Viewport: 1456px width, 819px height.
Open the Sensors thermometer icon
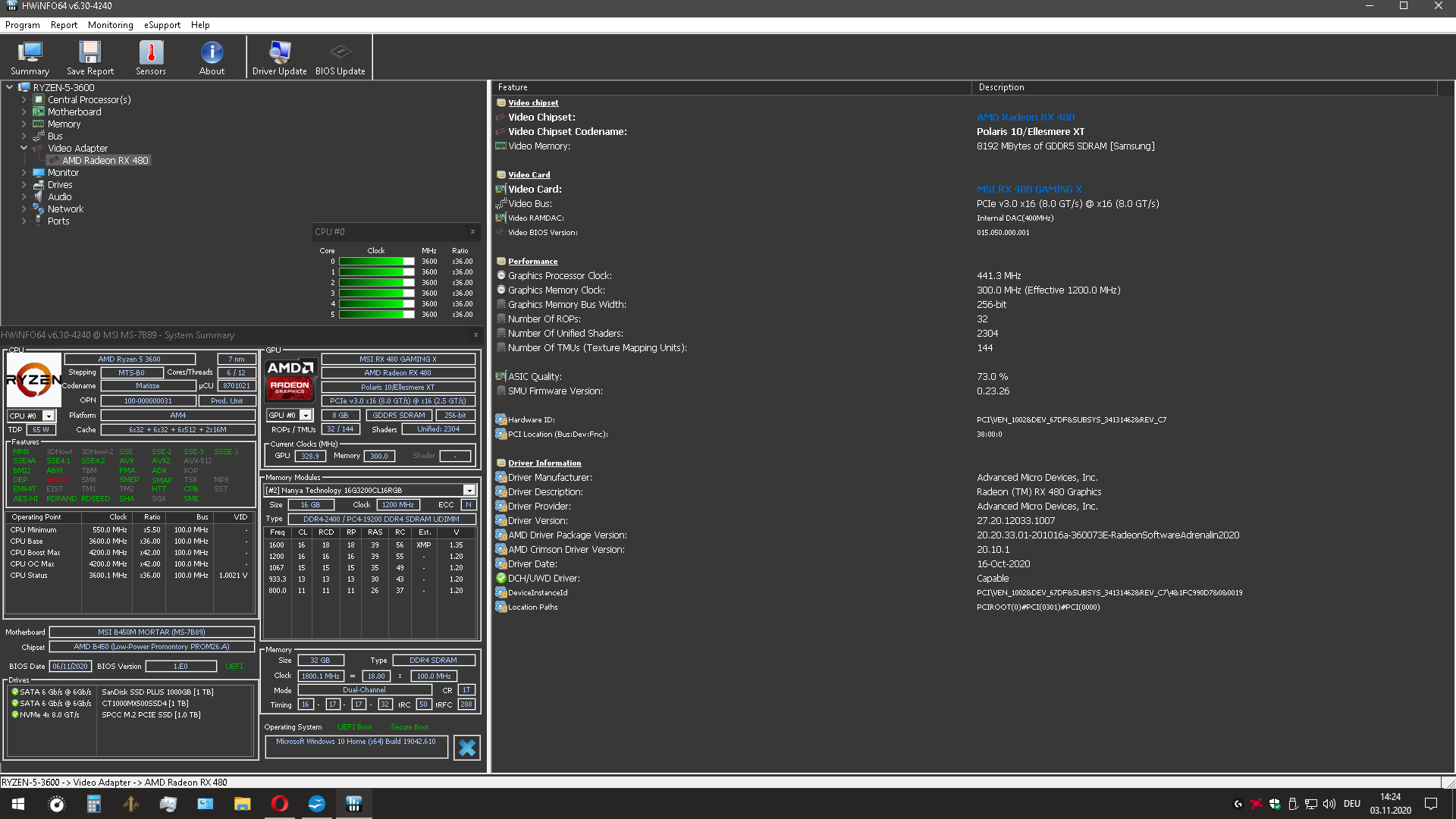pos(150,58)
